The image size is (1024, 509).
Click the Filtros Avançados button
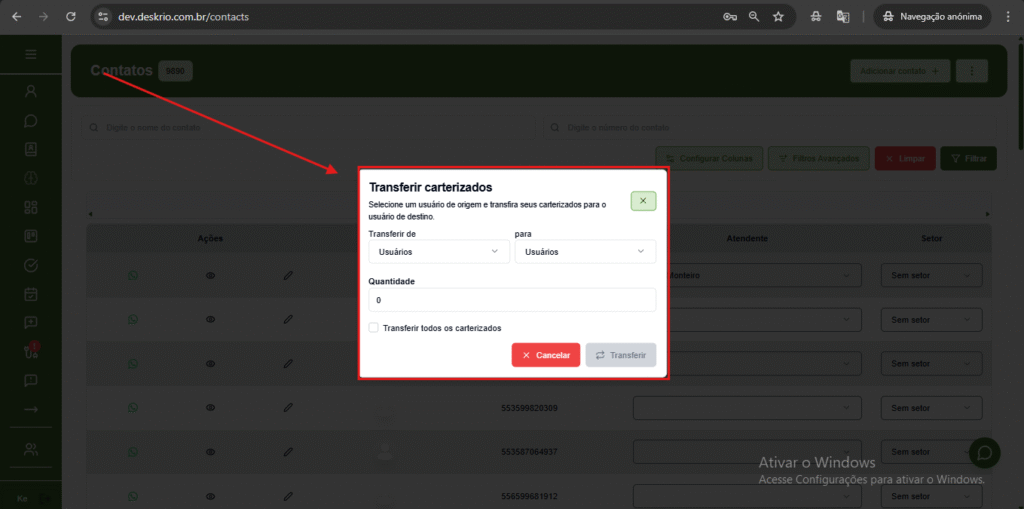[817, 159]
